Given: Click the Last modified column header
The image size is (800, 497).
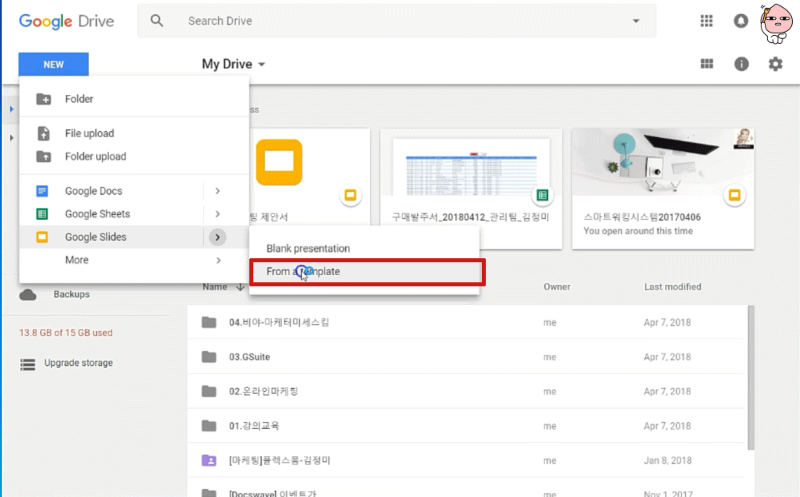Looking at the screenshot, I should pyautogui.click(x=672, y=287).
